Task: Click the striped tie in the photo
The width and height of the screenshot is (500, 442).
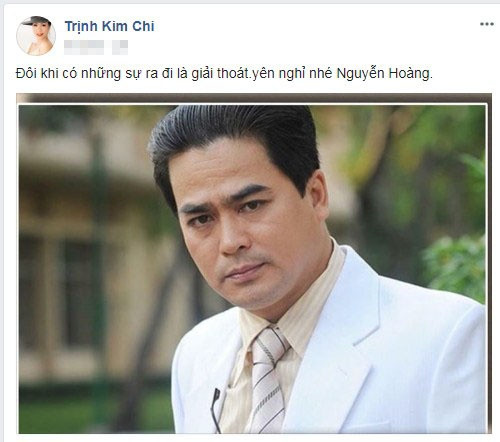Action: pyautogui.click(x=268, y=378)
